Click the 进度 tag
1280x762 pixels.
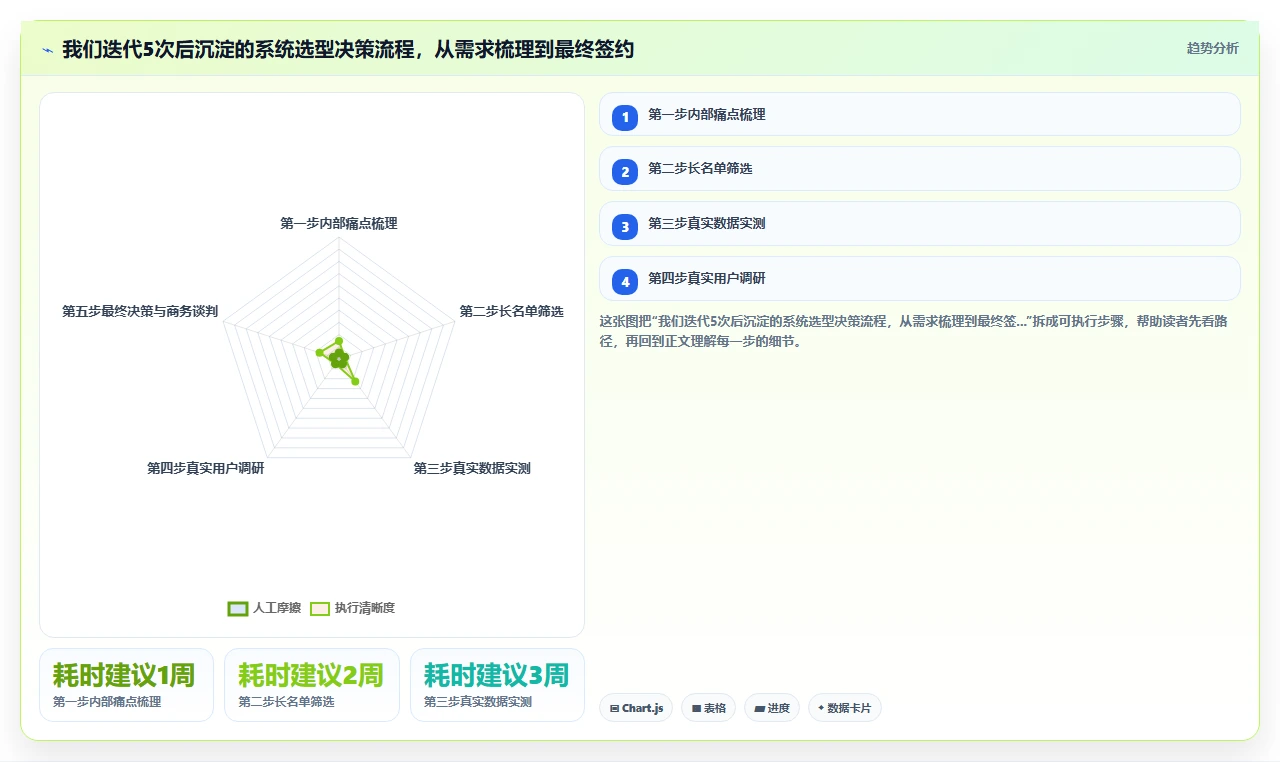pyautogui.click(x=771, y=708)
